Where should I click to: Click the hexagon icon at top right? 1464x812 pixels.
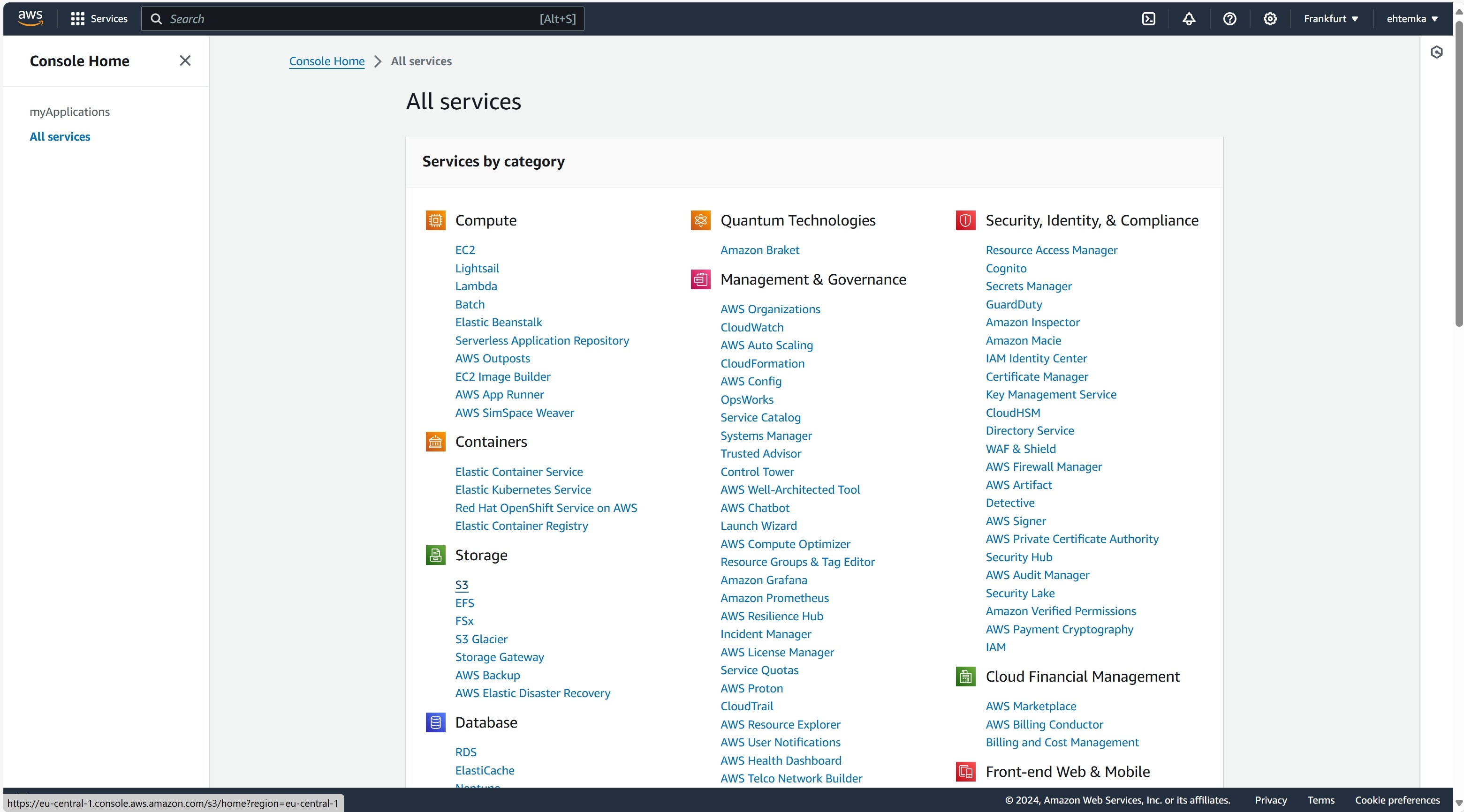[1436, 52]
